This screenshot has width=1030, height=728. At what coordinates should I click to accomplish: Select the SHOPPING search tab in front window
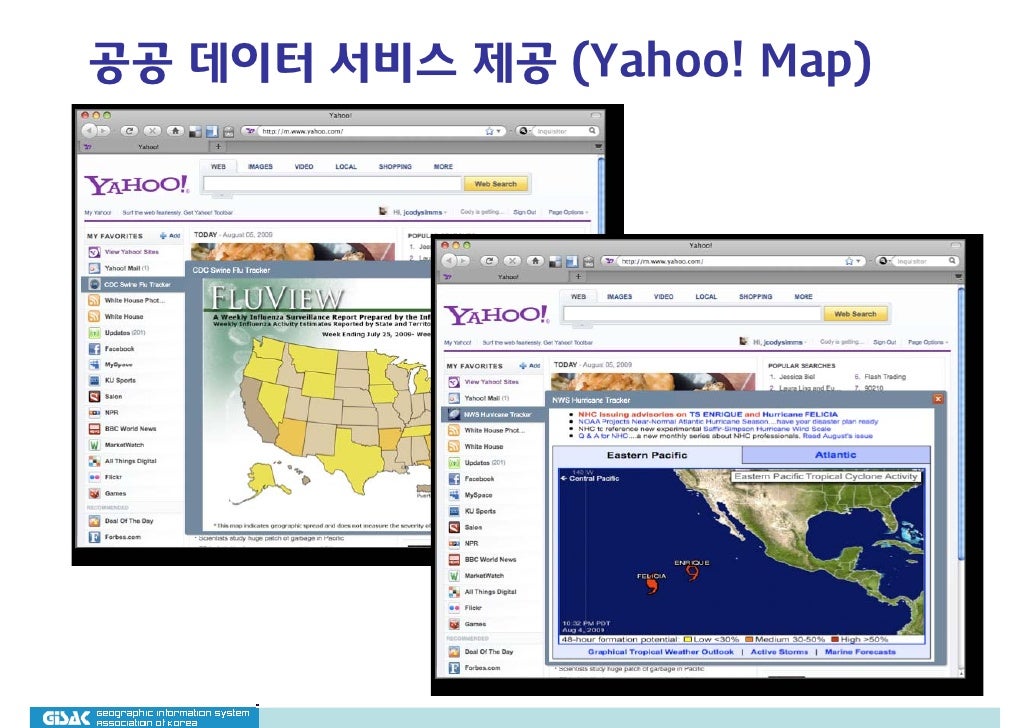pos(755,297)
